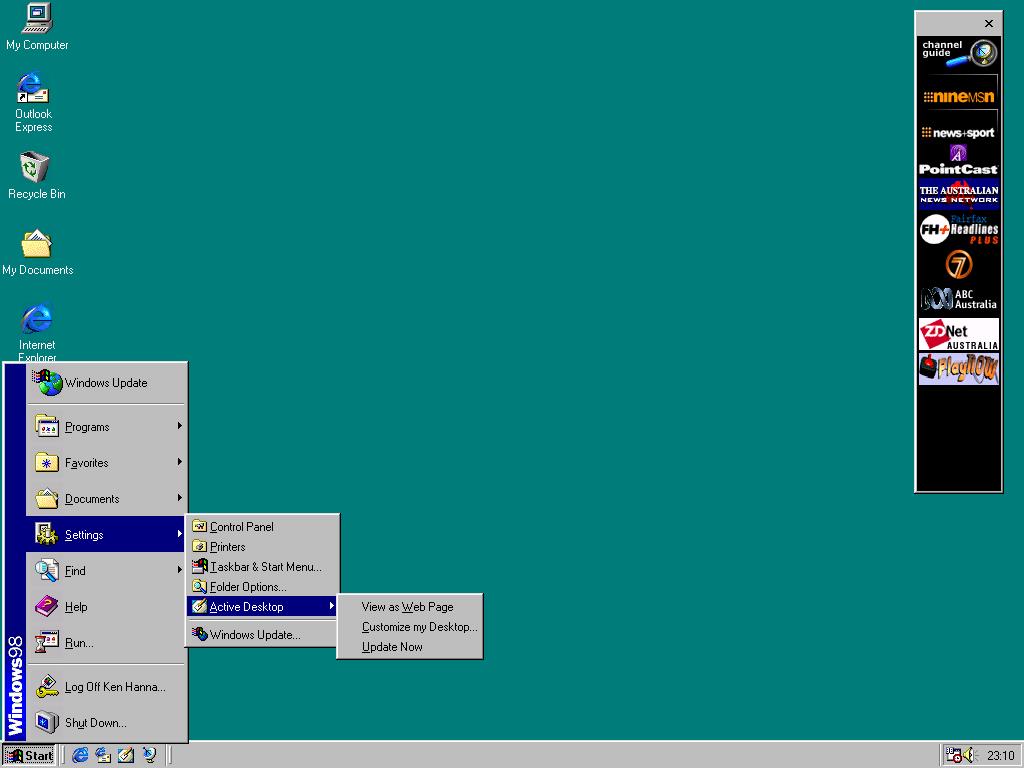Click the 23:10 taskbar clock
Image resolution: width=1024 pixels, height=768 pixels.
(x=1000, y=756)
